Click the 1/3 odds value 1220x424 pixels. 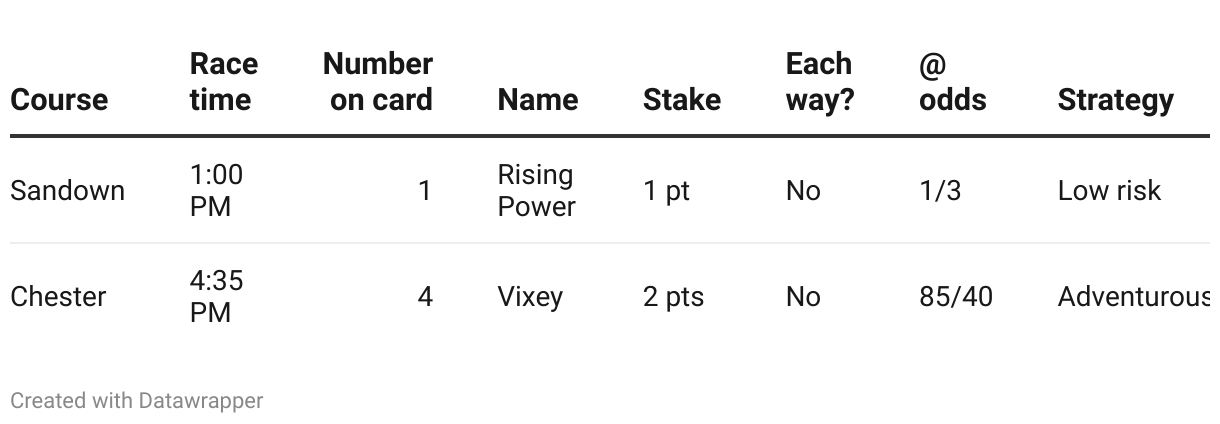click(x=940, y=191)
